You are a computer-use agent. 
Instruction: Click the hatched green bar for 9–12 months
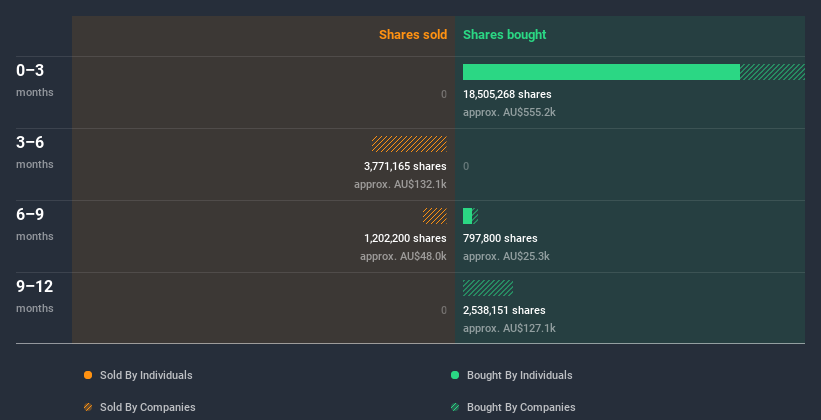coord(488,288)
